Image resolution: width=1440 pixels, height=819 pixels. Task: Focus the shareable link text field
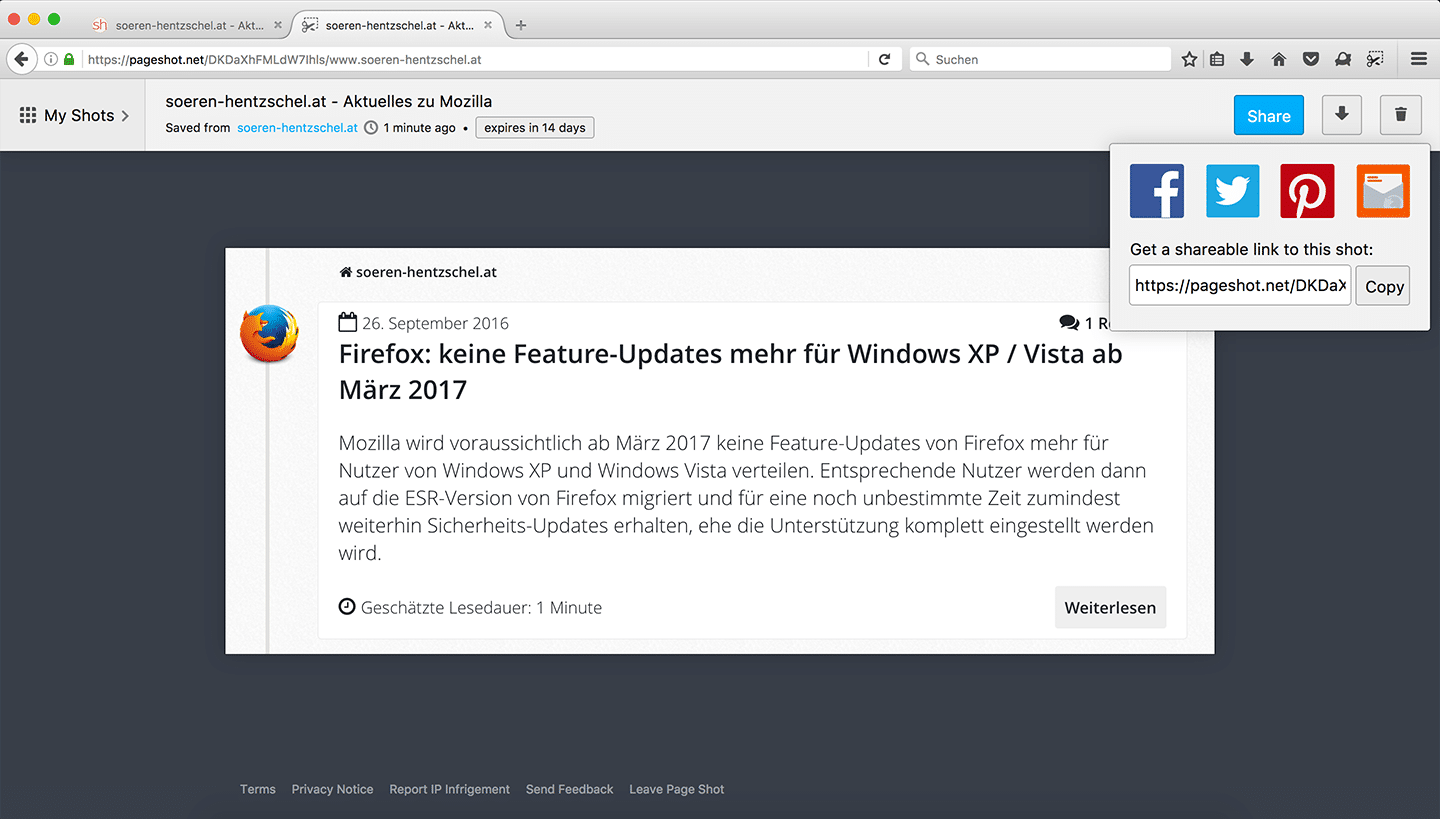click(x=1240, y=285)
